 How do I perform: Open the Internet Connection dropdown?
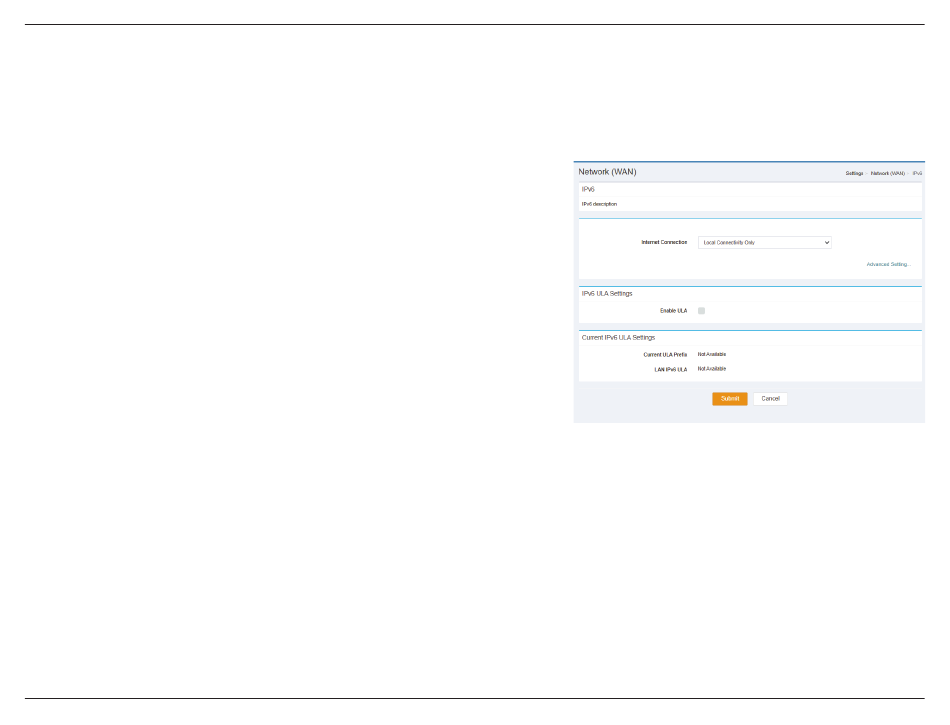(x=764, y=242)
